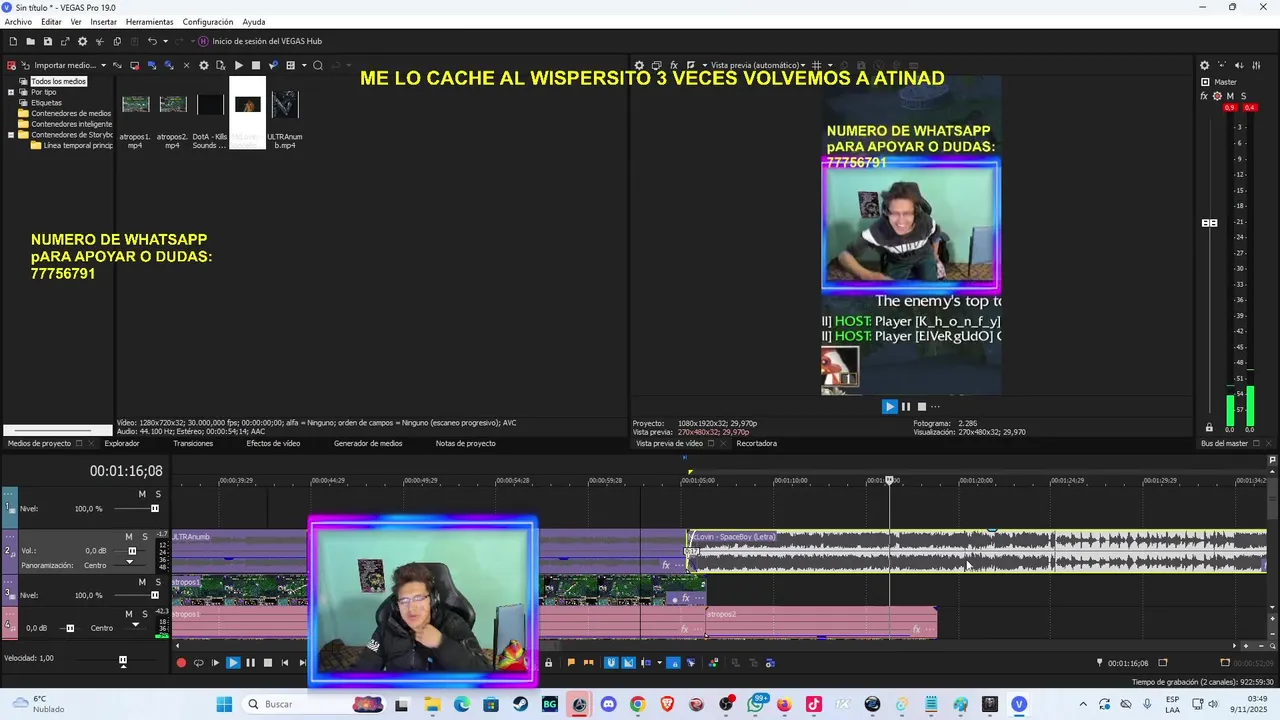Select Todos los medios tree item
The height and width of the screenshot is (720, 1280).
(58, 81)
